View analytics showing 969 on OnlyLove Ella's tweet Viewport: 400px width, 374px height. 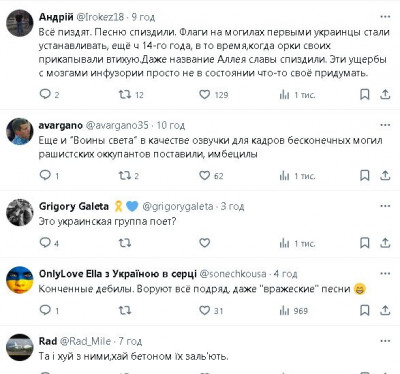tap(294, 311)
